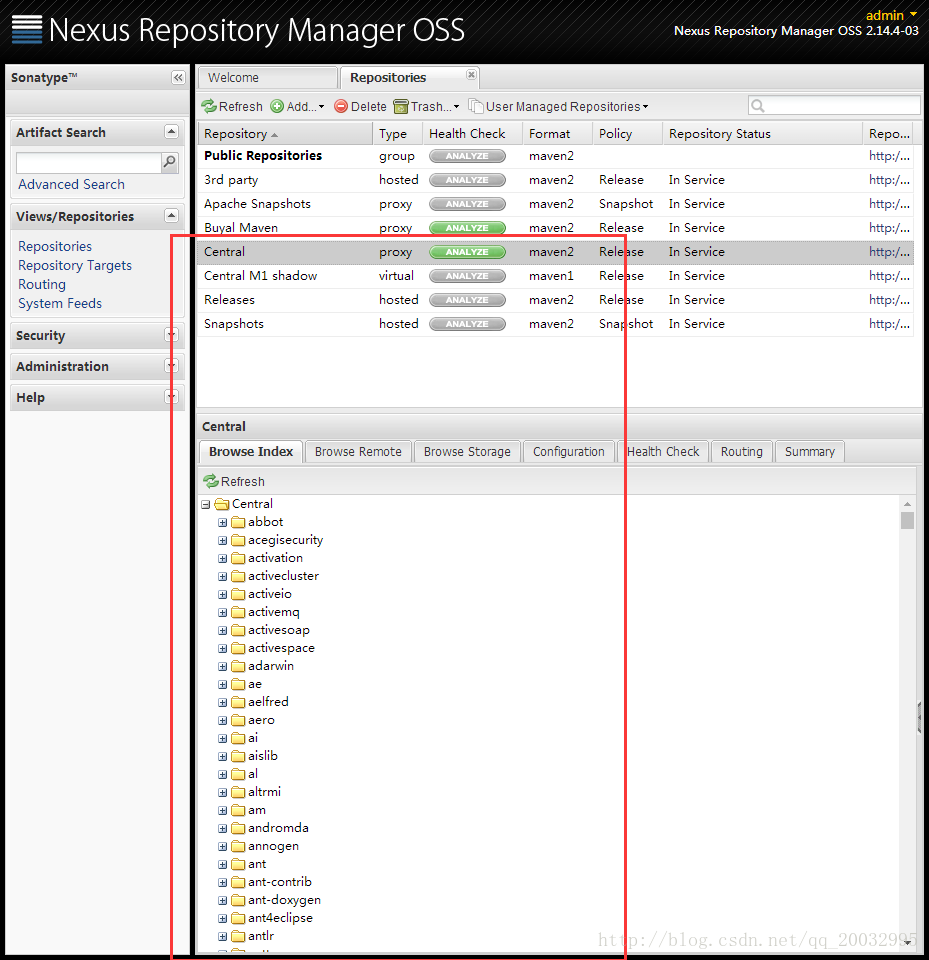Close the Repositories tab

[x=471, y=74]
